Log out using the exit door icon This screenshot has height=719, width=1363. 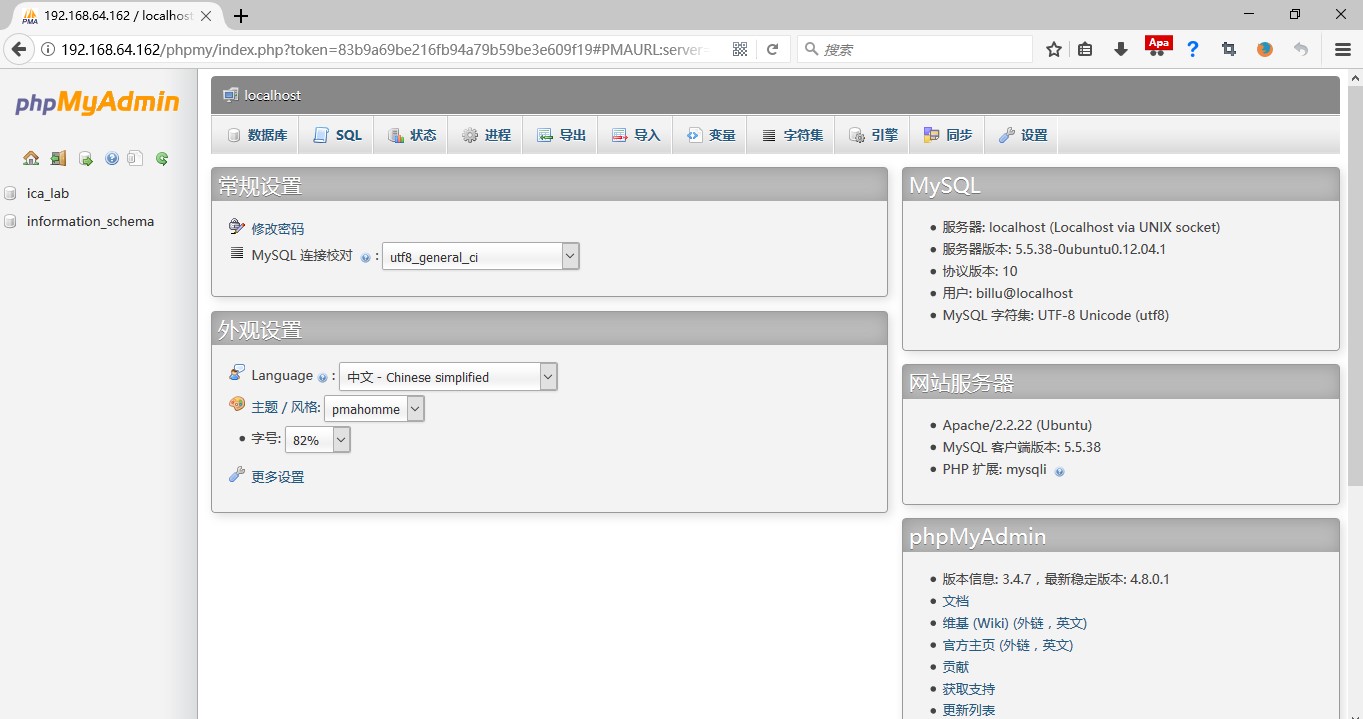tap(58, 158)
